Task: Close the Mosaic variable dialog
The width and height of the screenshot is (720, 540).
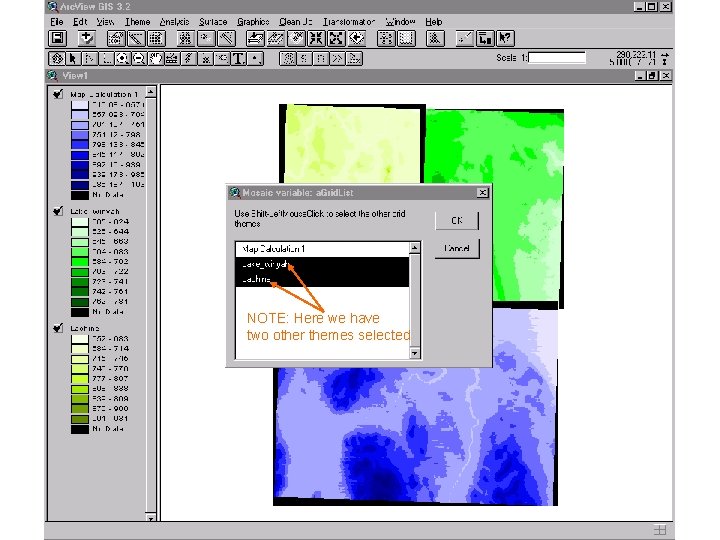Action: (482, 192)
